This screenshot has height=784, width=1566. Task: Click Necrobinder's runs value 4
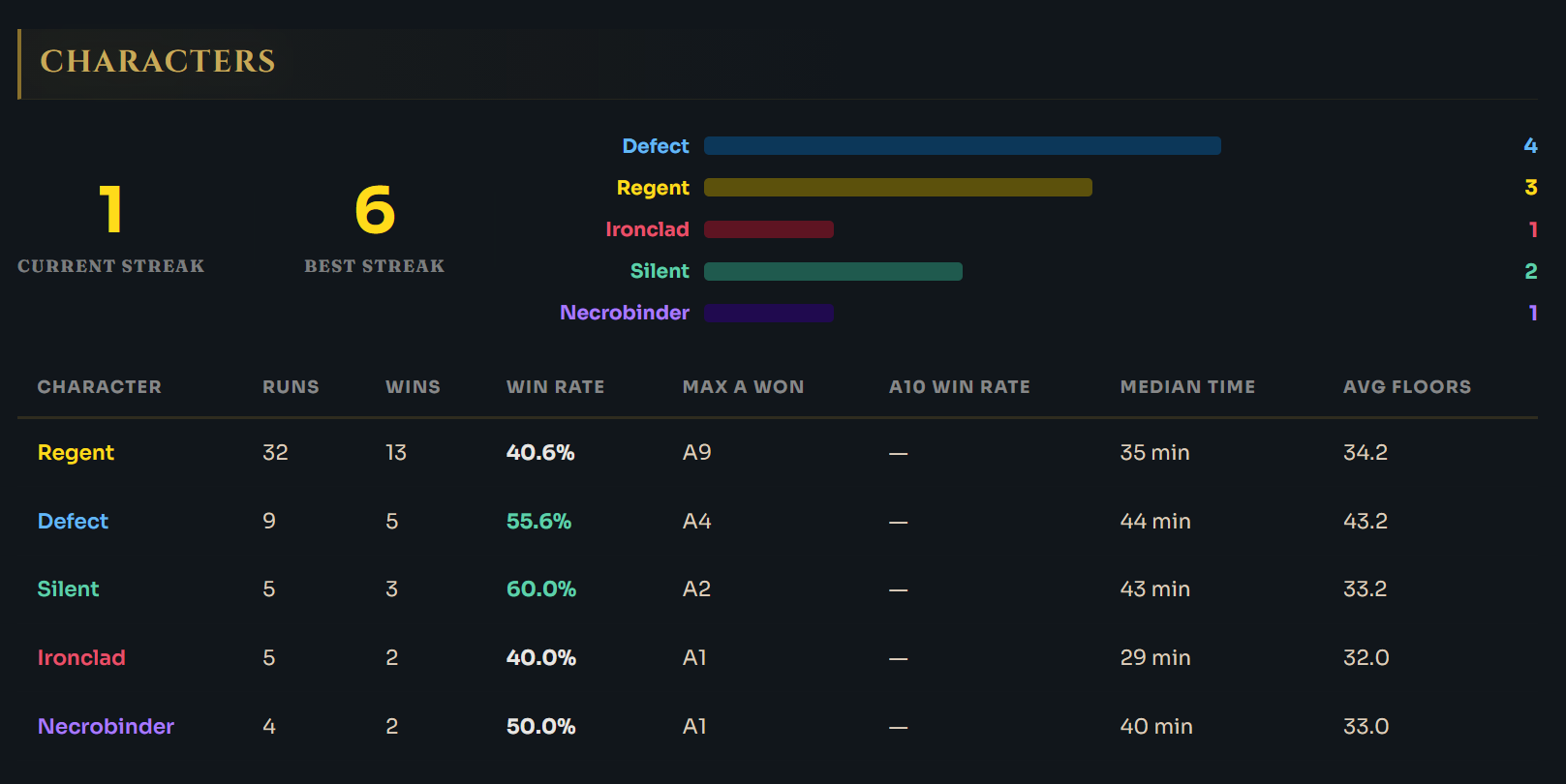pos(269,727)
